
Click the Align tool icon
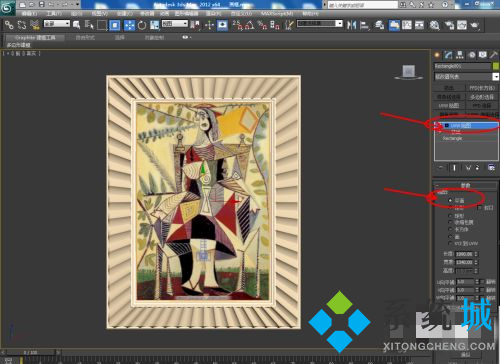click(365, 25)
